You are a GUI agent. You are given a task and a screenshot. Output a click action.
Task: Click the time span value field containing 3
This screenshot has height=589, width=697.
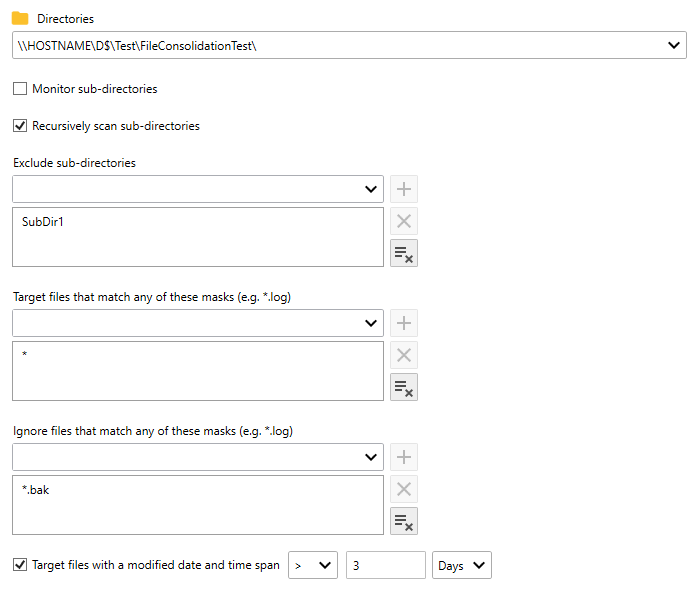point(385,566)
